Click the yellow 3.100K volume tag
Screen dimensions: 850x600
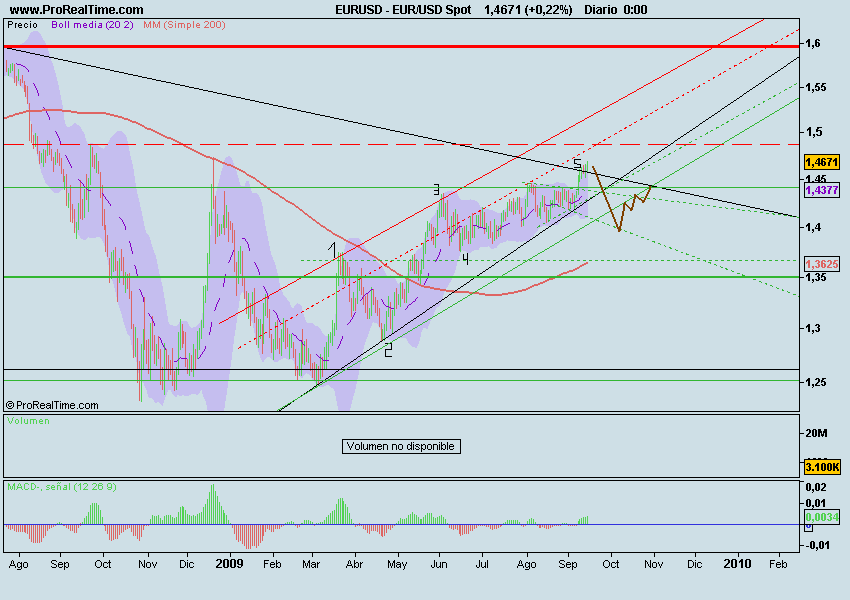point(822,467)
